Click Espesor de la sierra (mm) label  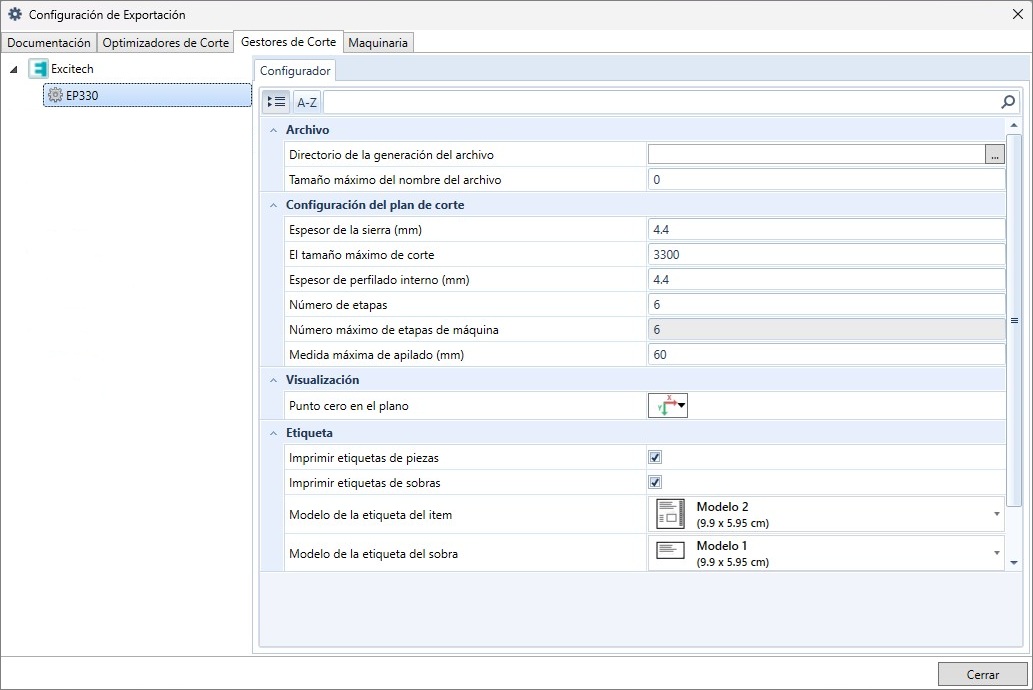[x=355, y=230]
